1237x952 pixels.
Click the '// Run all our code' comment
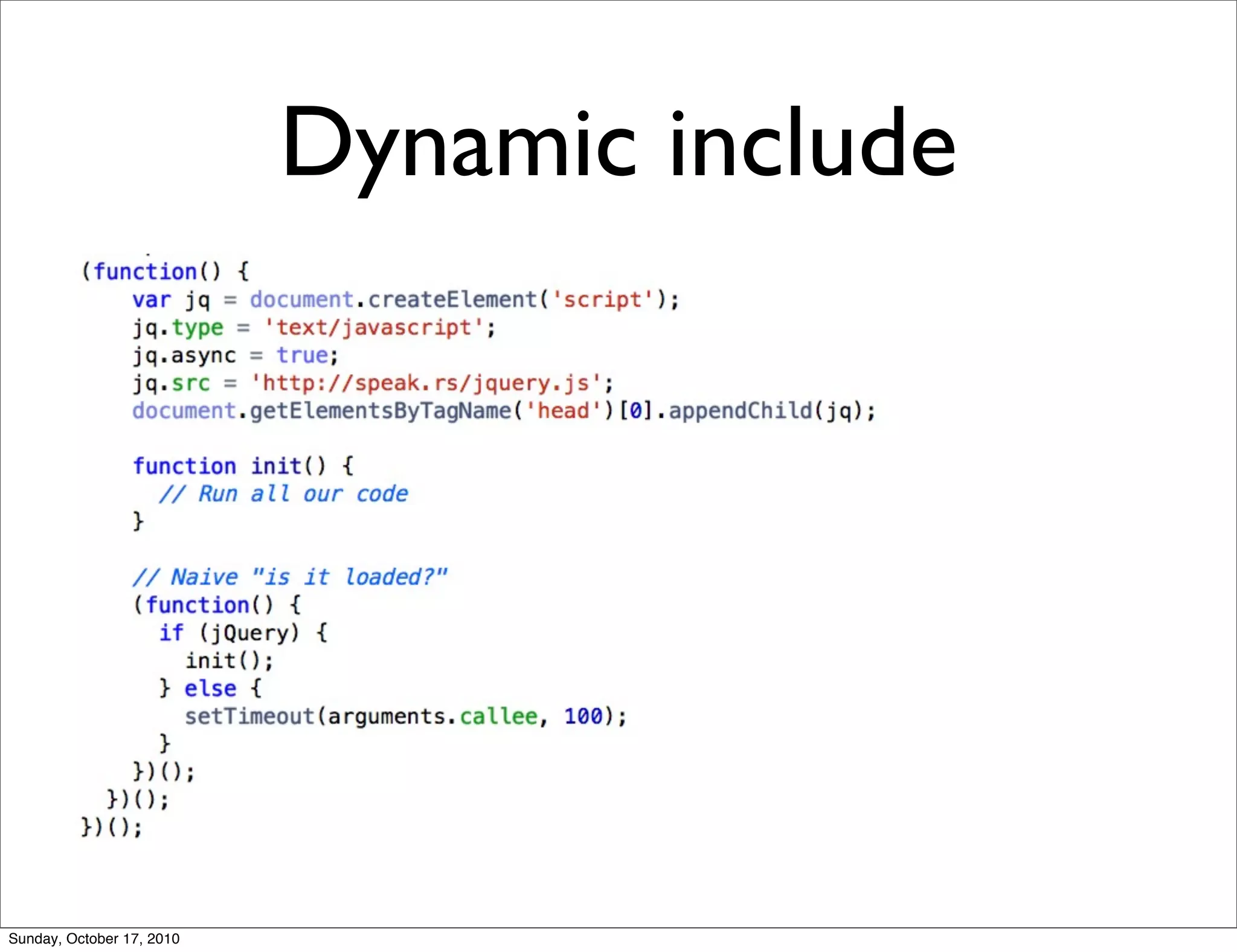click(x=283, y=494)
